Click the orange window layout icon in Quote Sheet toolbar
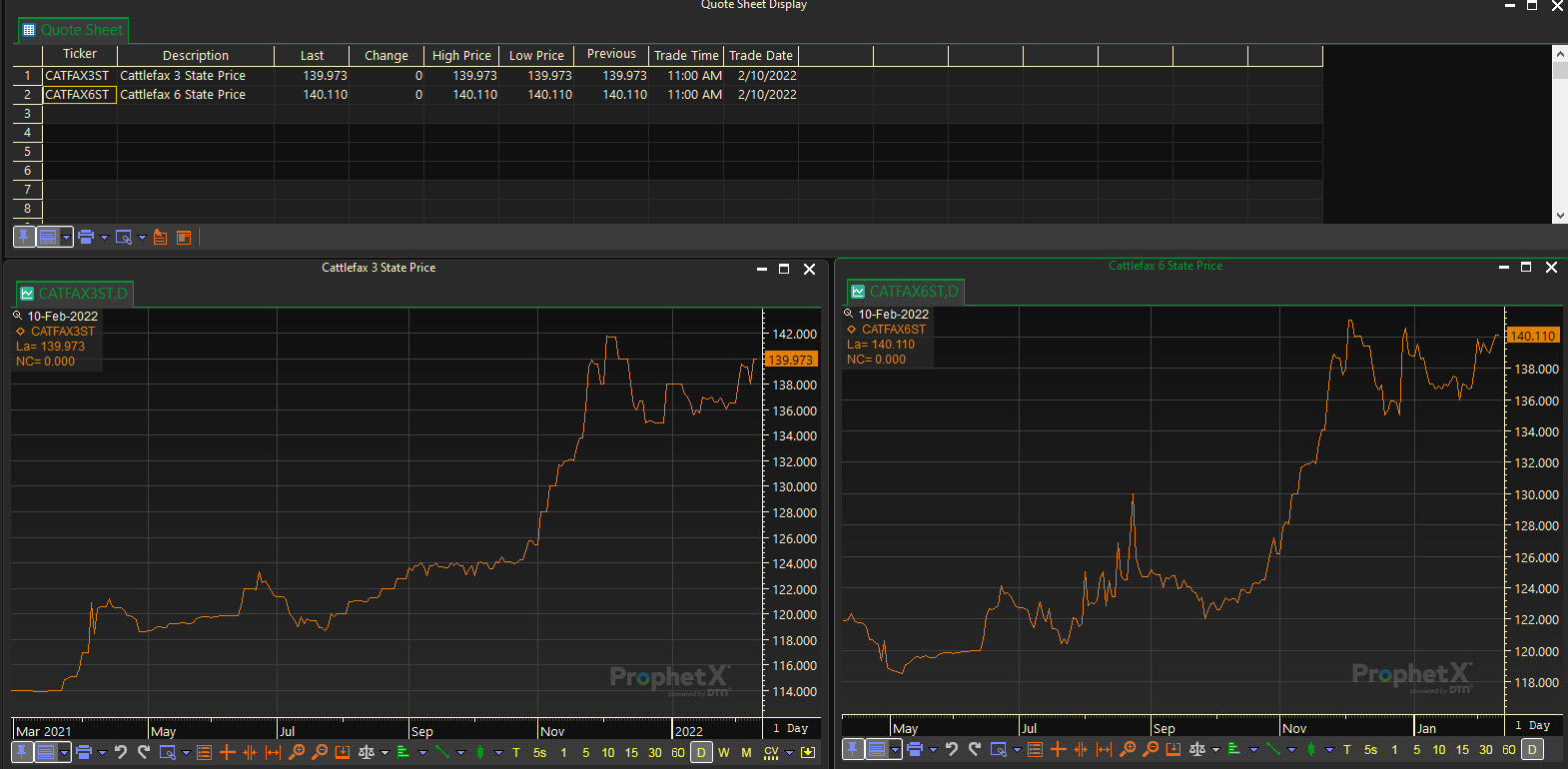The width and height of the screenshot is (1568, 769). point(184,237)
